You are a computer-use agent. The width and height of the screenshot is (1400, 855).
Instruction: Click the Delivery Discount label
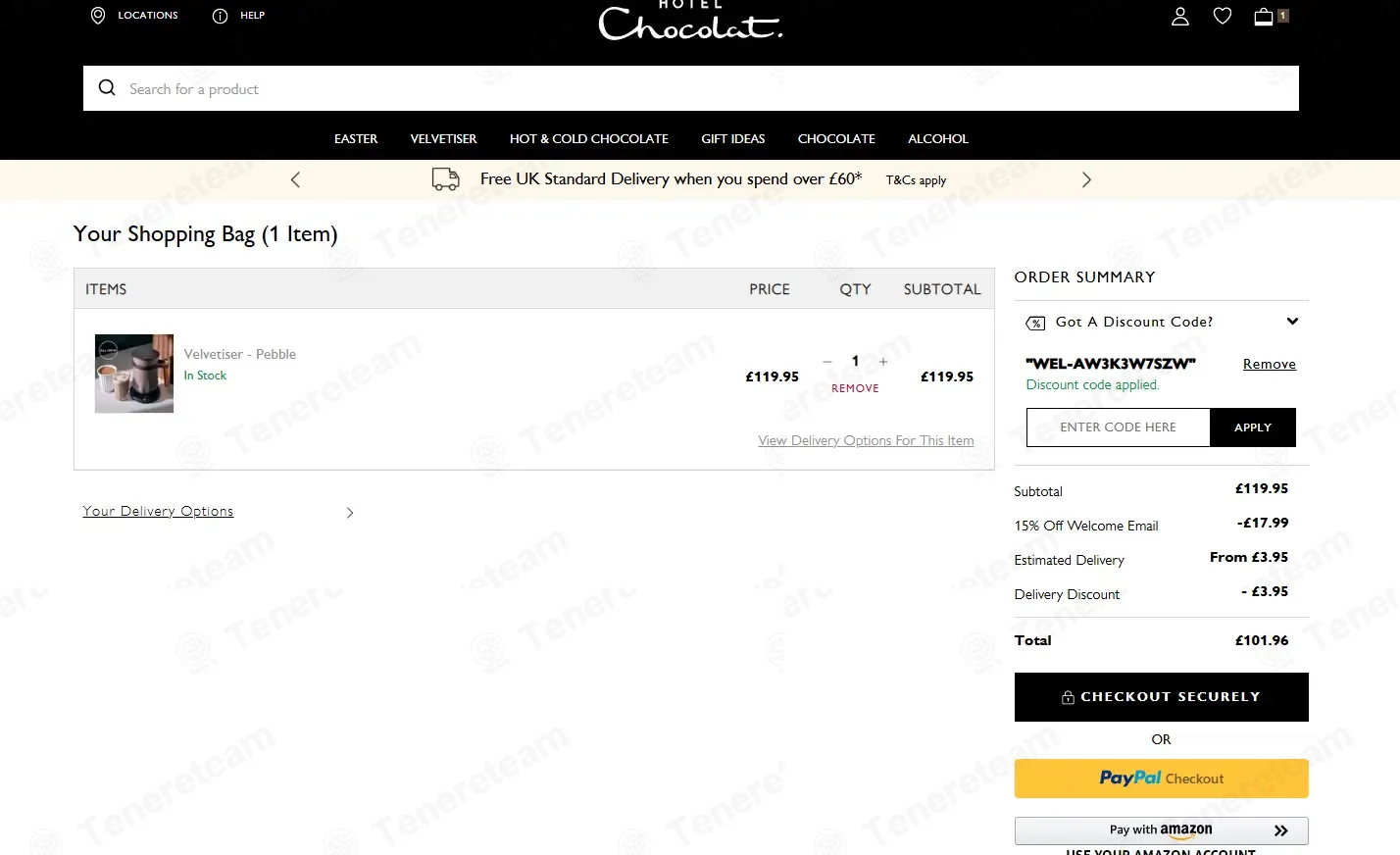(1067, 594)
